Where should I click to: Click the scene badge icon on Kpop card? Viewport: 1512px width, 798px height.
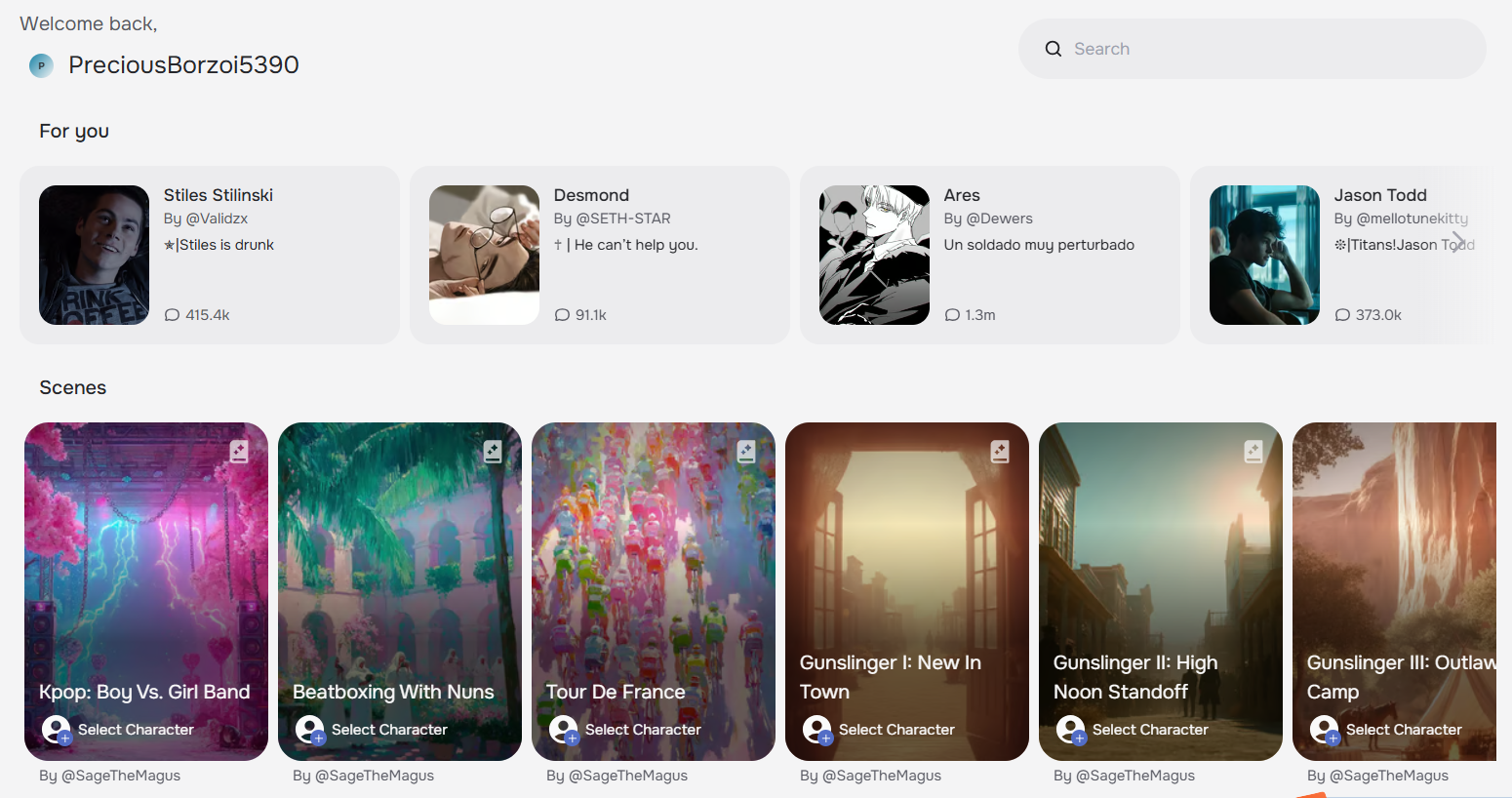pos(239,451)
